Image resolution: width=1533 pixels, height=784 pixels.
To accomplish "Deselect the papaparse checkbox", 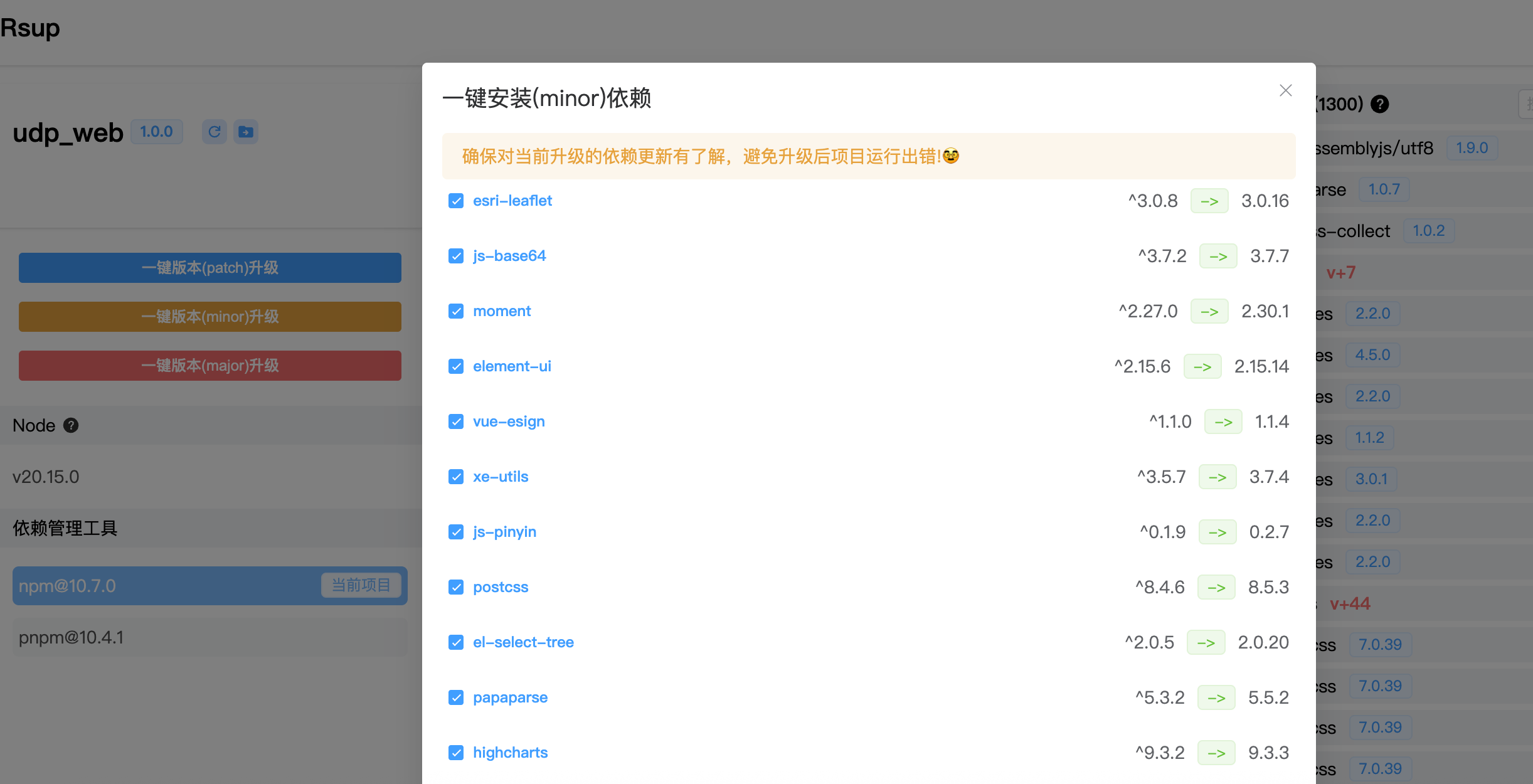I will (x=456, y=697).
